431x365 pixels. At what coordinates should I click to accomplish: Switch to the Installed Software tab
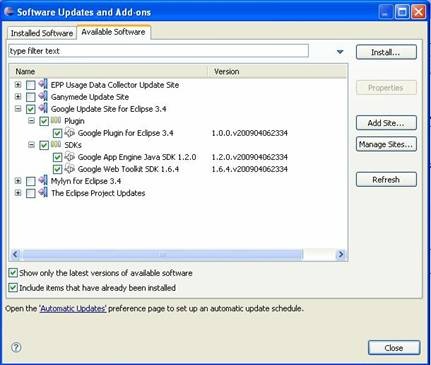tap(42, 33)
